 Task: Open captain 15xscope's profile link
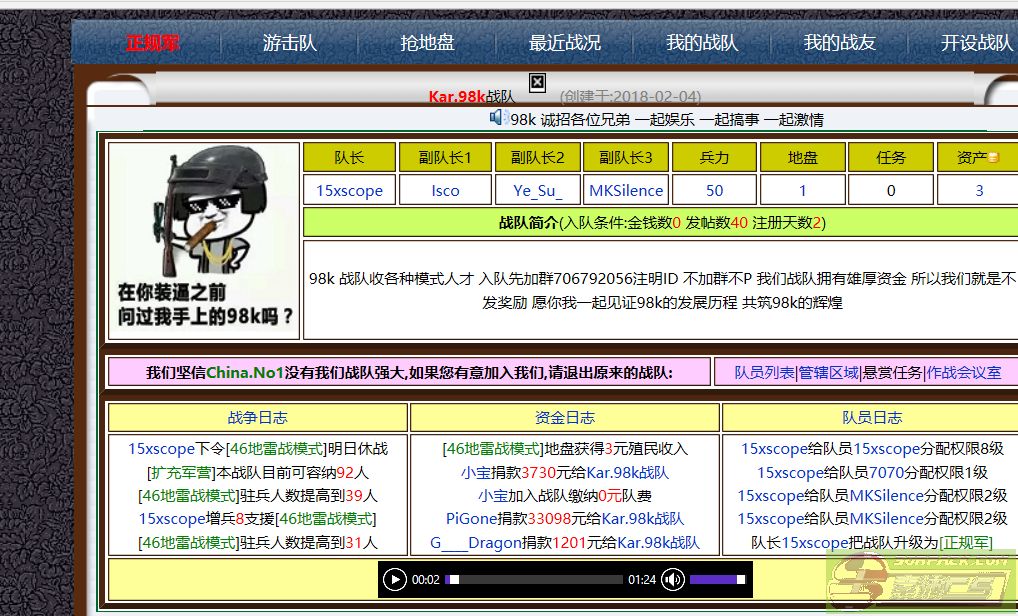(x=349, y=190)
